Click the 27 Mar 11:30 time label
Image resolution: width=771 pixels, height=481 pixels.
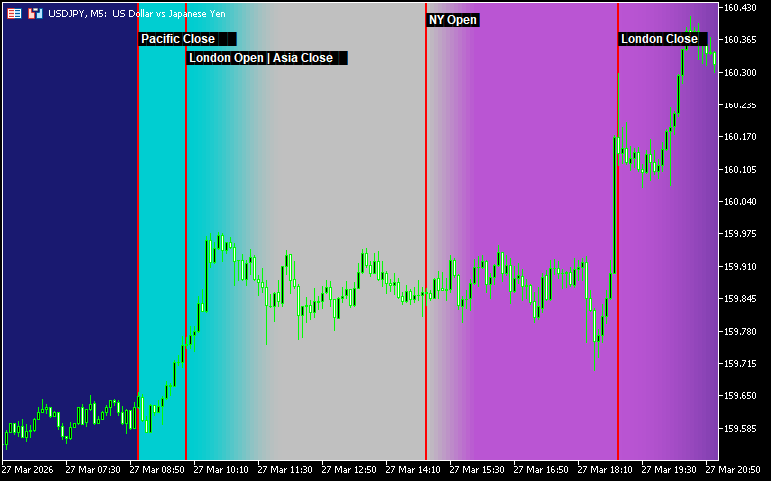pos(285,469)
